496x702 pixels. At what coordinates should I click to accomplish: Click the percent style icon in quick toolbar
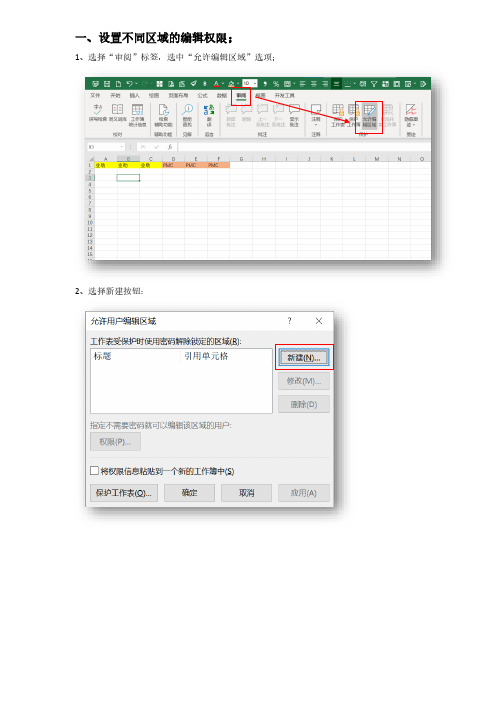276,84
